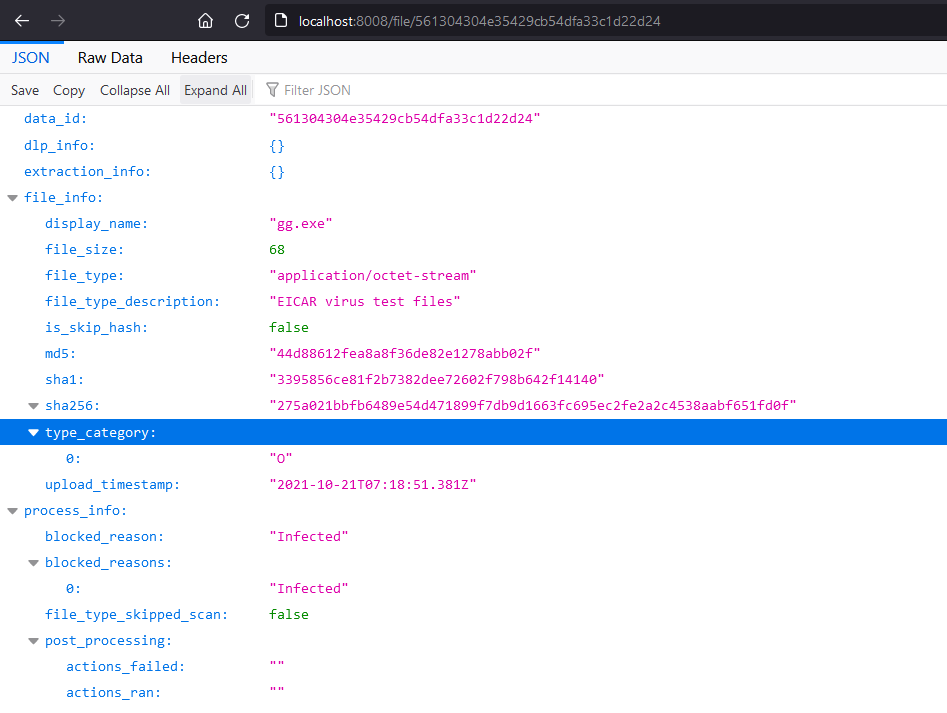
Task: Click the browser forward arrow
Action: pos(58,21)
